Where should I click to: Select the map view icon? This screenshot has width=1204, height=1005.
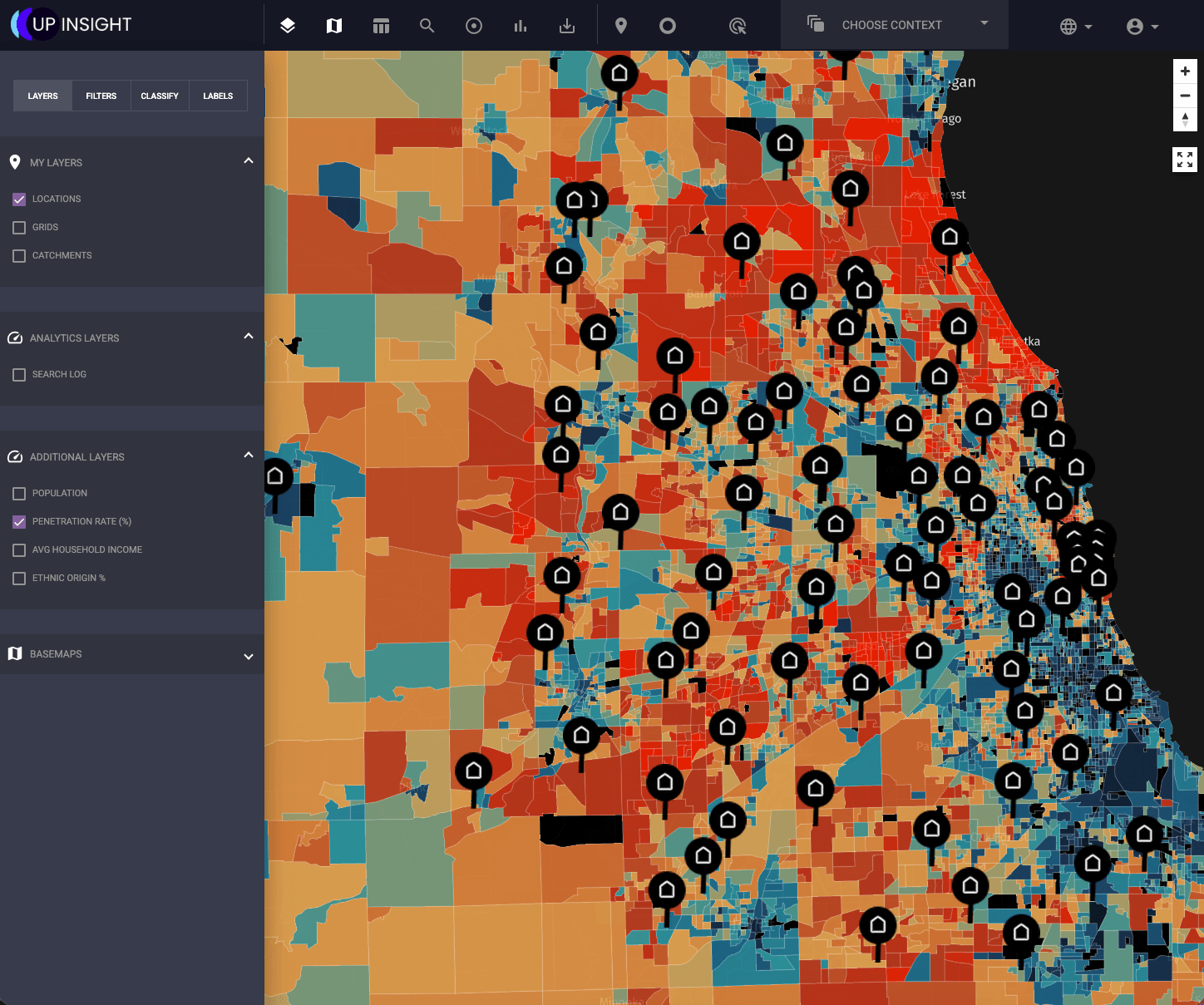click(334, 26)
